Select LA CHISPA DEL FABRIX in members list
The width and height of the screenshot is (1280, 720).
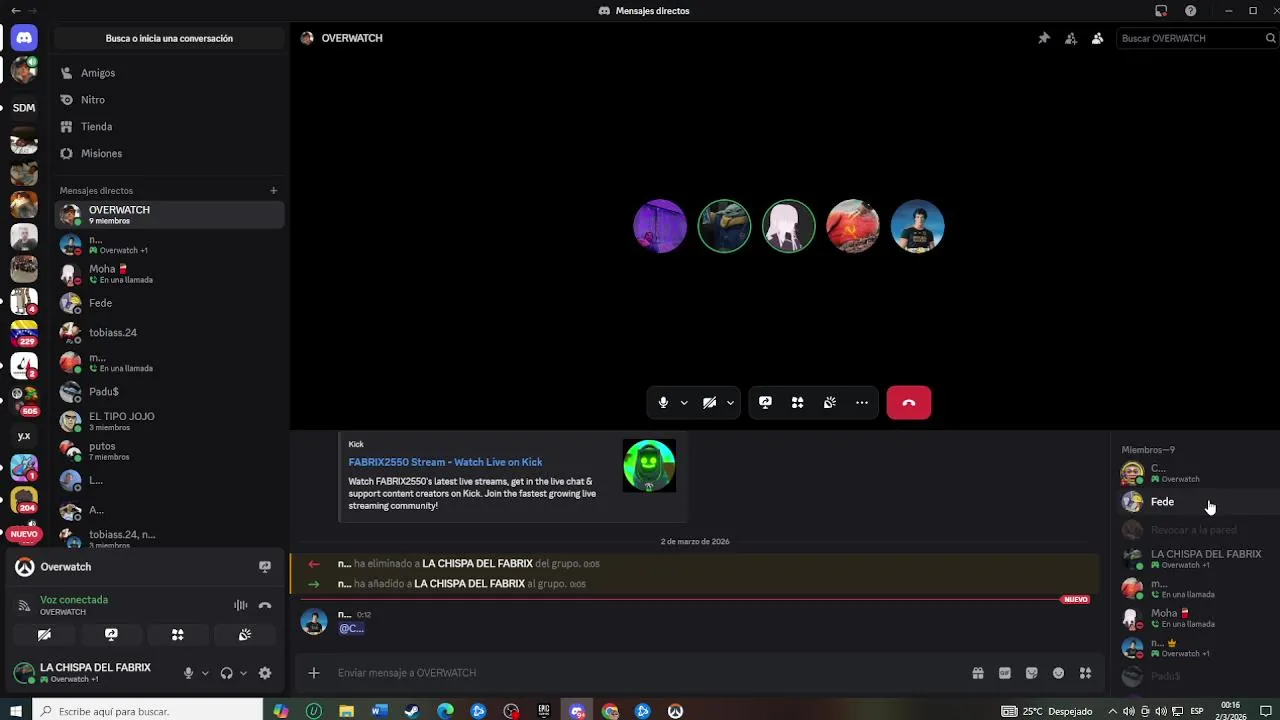1196,559
